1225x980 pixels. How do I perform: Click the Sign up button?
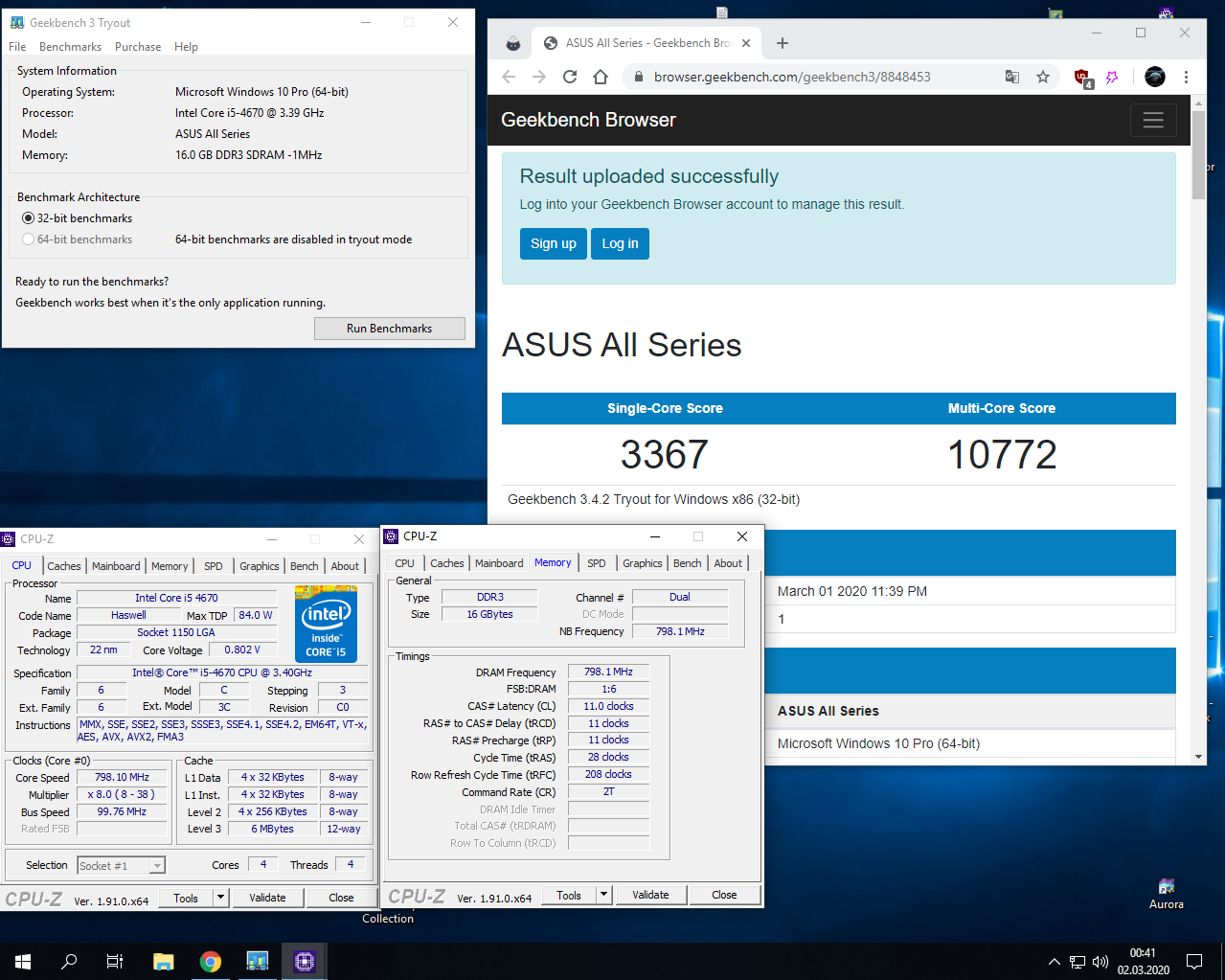pyautogui.click(x=554, y=243)
